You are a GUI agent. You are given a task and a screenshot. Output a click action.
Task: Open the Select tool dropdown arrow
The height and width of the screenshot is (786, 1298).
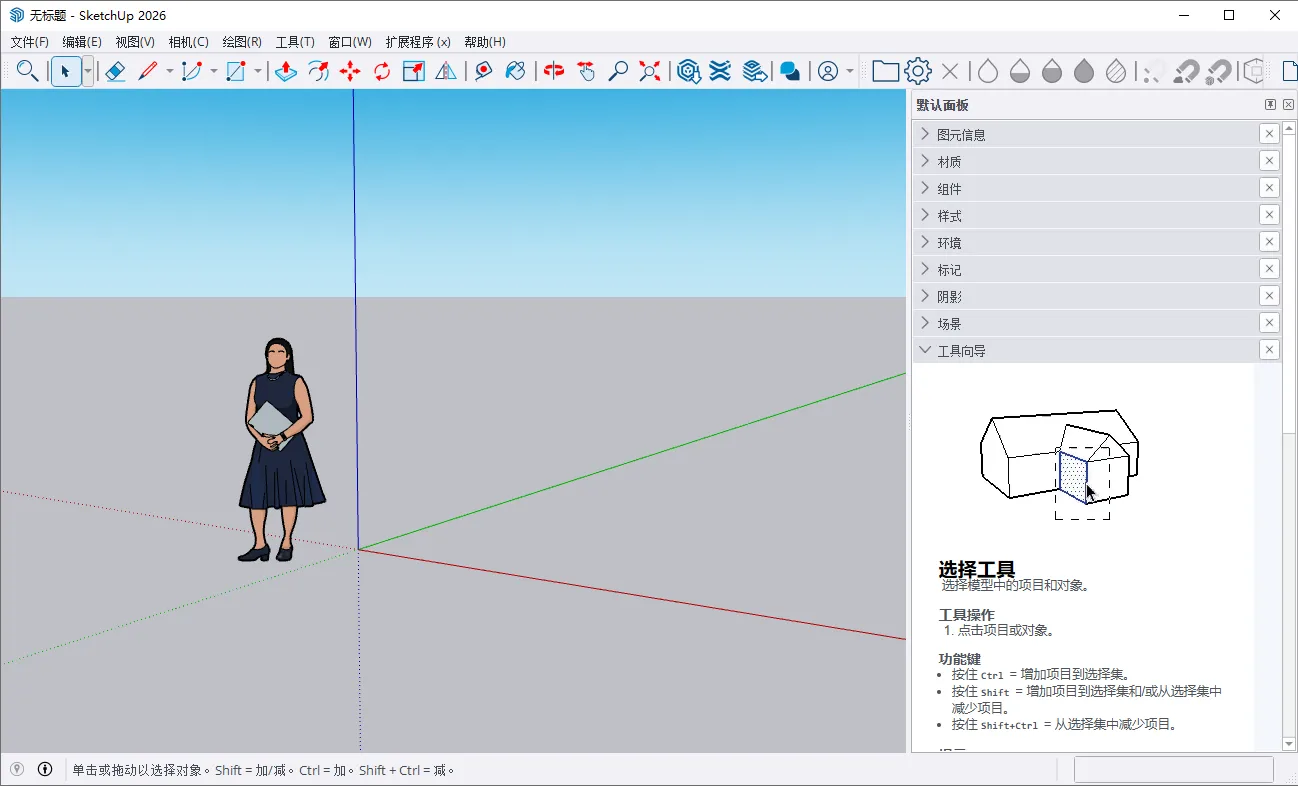point(88,71)
